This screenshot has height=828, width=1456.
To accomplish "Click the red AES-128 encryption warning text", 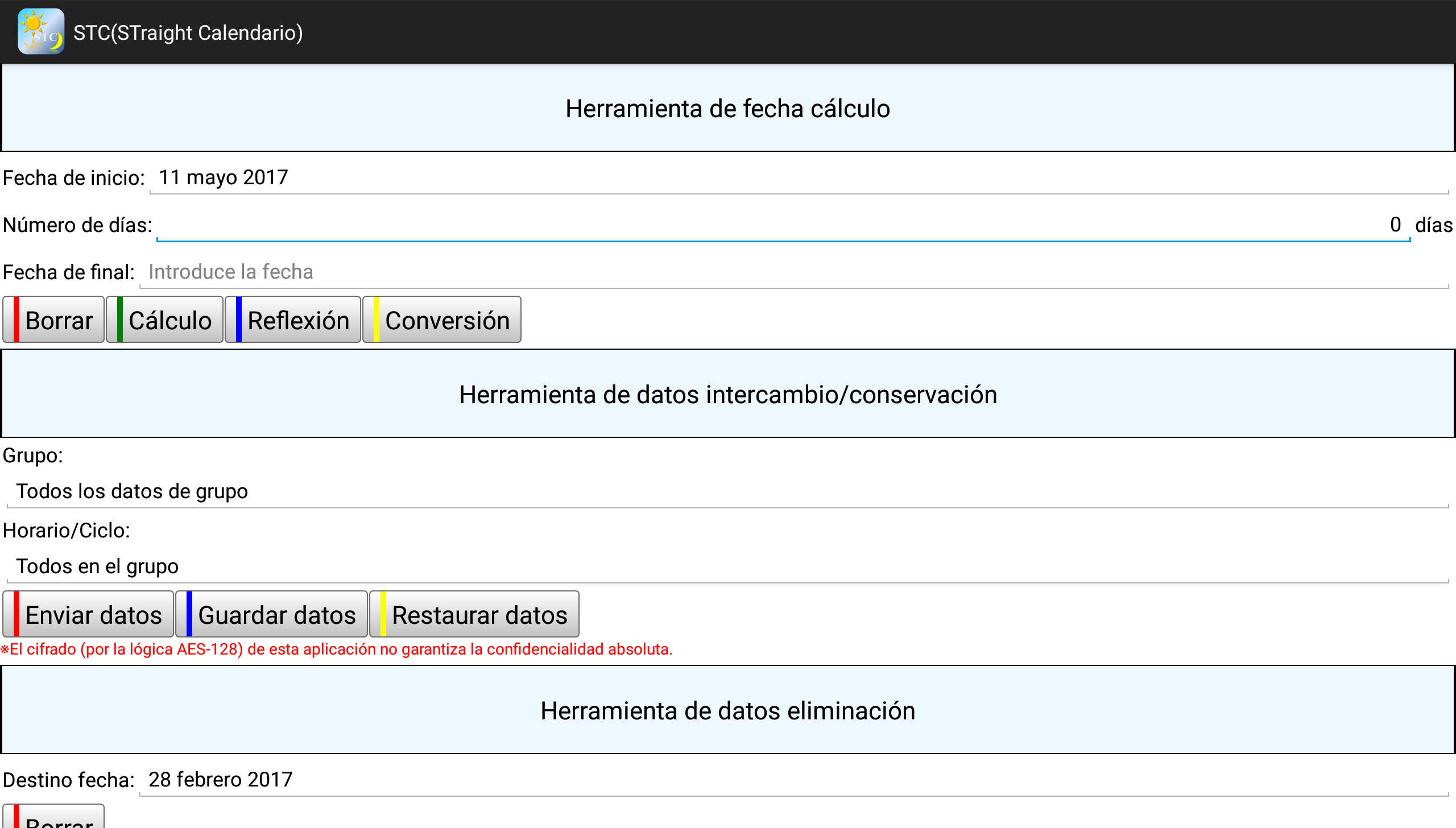I will 337,649.
